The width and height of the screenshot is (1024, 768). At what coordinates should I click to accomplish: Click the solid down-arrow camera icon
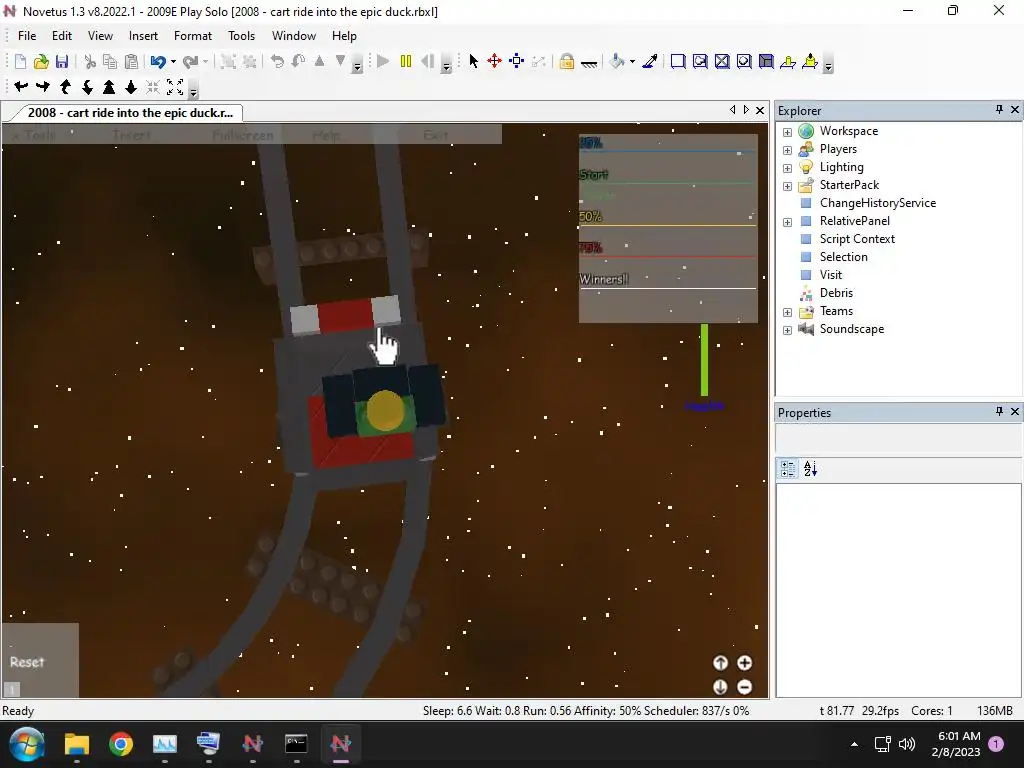pos(131,86)
